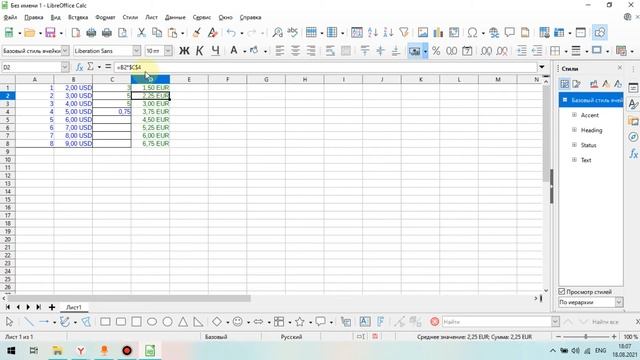Click column E header
This screenshot has height=360, width=640.
point(189,79)
